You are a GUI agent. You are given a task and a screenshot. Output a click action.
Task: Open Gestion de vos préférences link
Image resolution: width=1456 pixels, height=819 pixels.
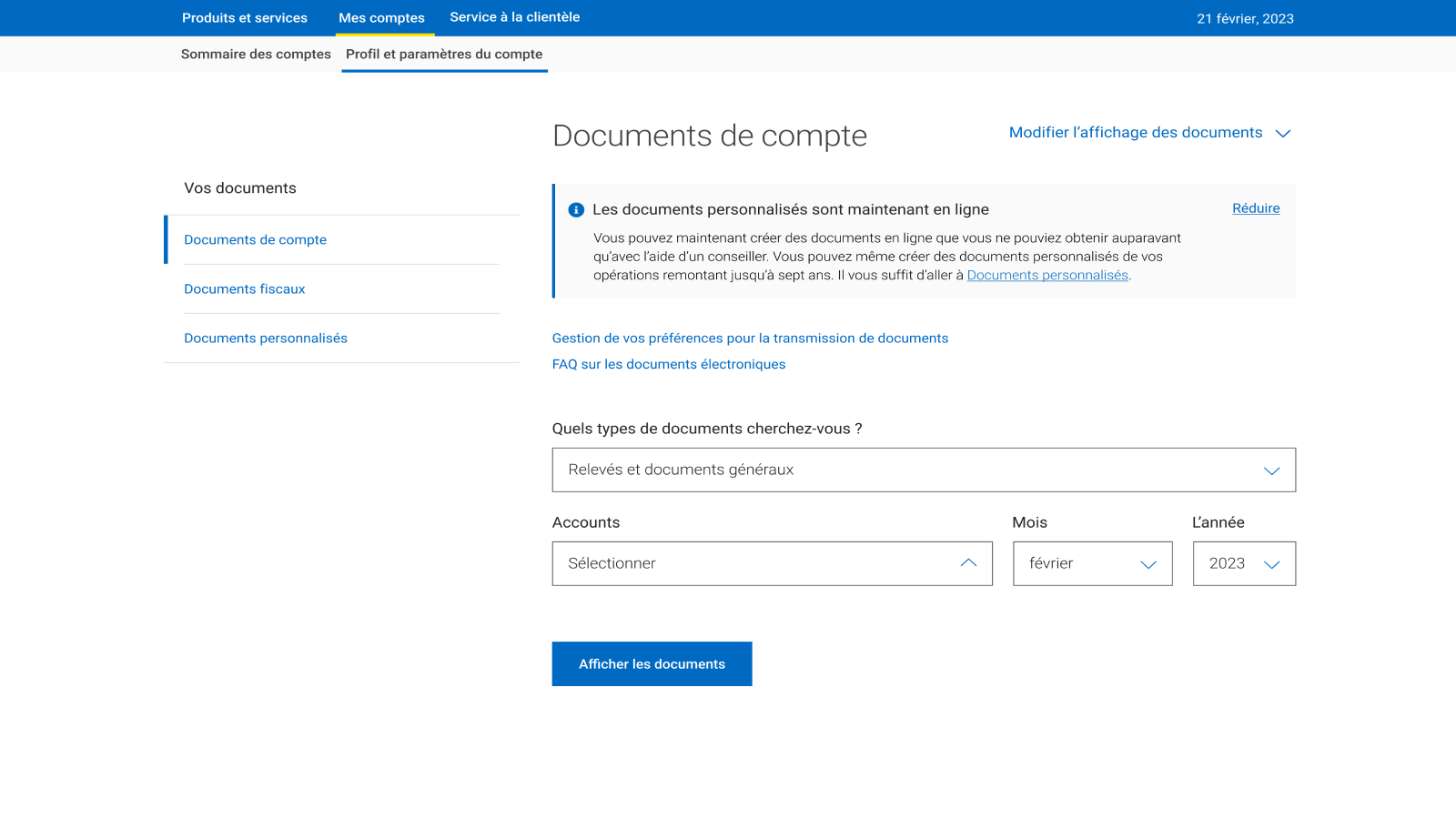(750, 339)
